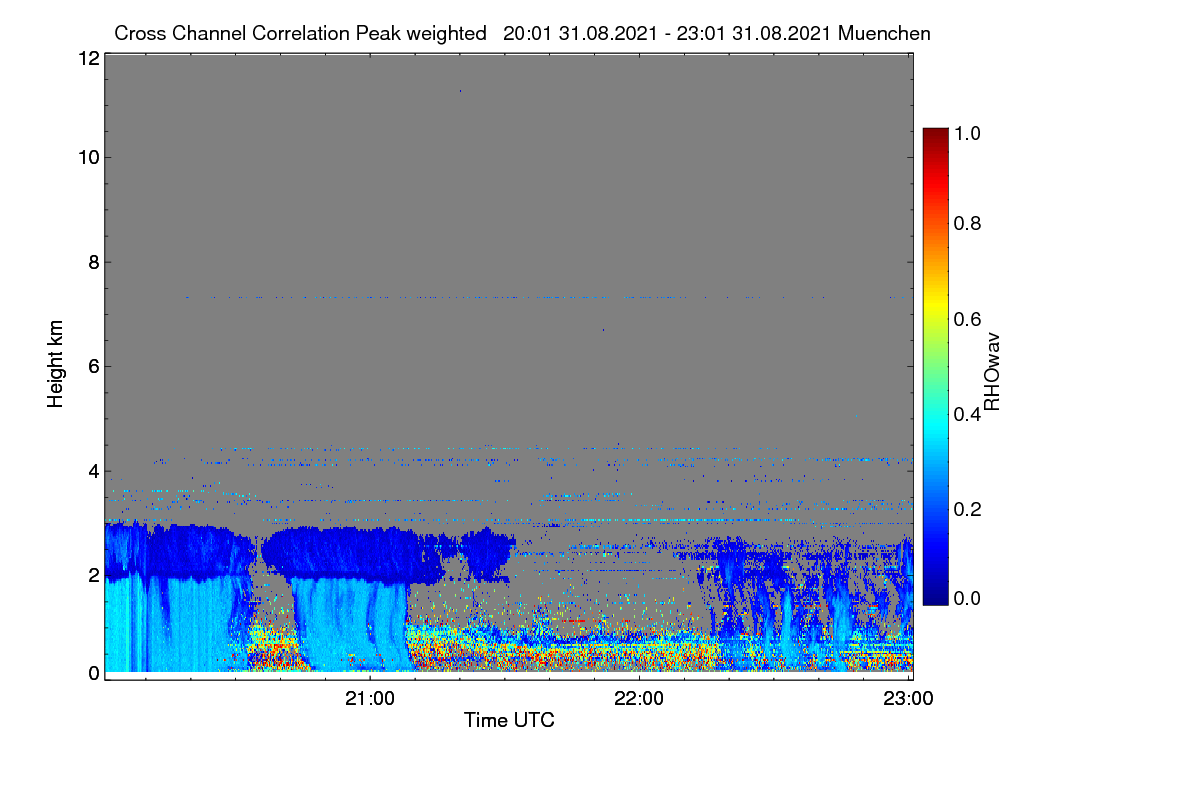Click the 0.2 colorbar label

pos(969,509)
